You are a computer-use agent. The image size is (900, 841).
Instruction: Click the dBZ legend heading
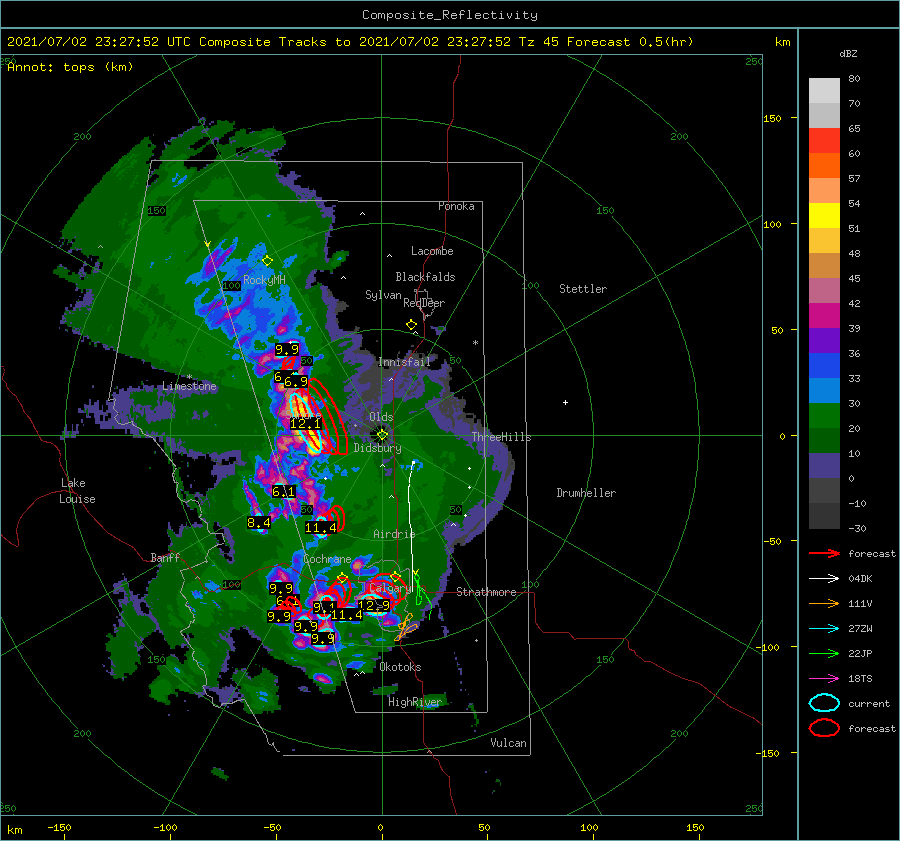[x=848, y=53]
